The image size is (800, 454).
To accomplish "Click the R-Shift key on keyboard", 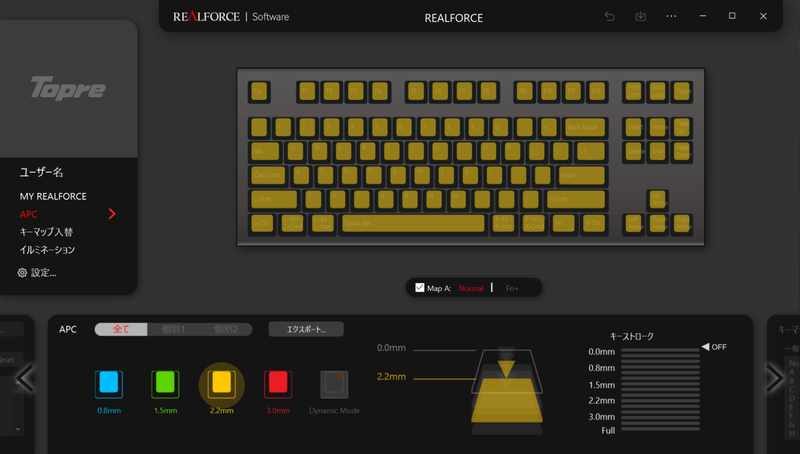I will click(x=576, y=199).
